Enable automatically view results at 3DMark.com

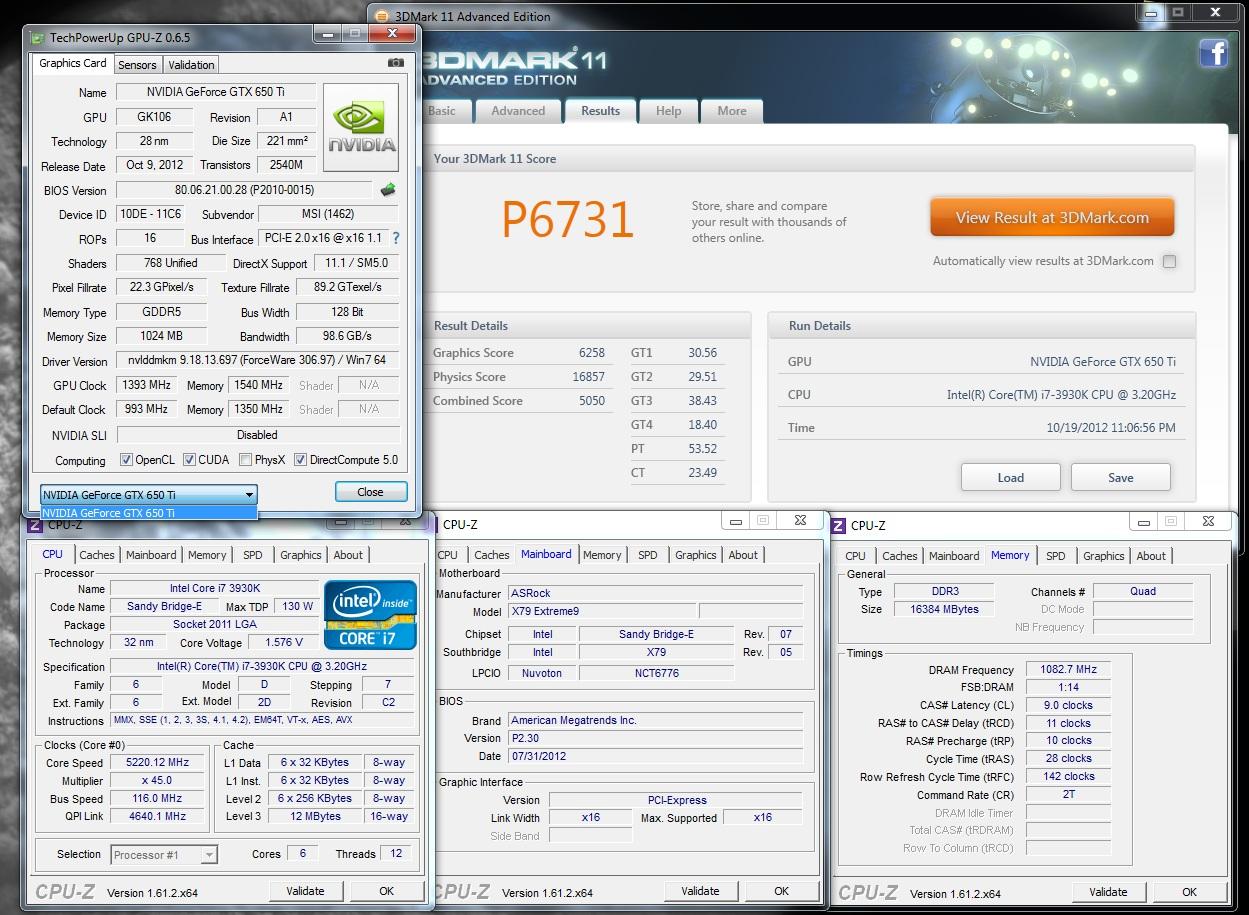point(1169,261)
